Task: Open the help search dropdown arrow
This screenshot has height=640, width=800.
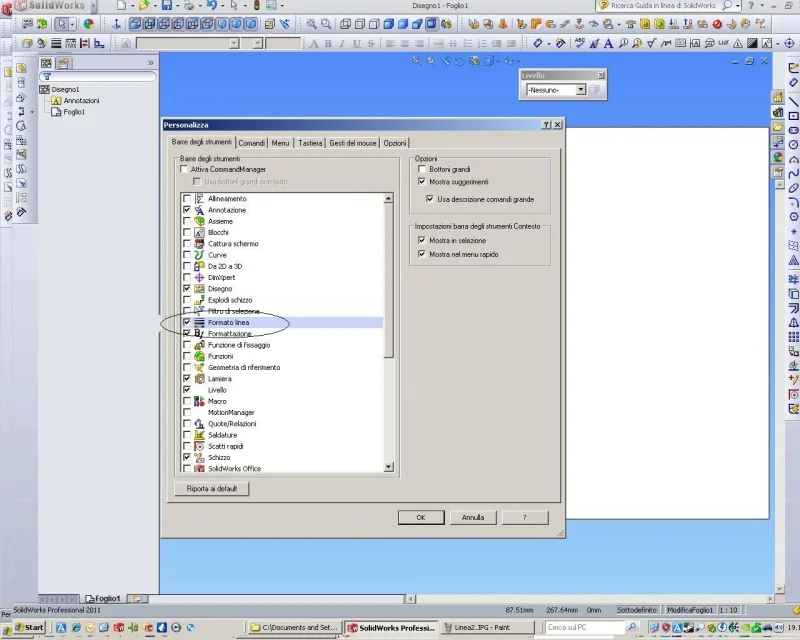Action: (x=738, y=6)
